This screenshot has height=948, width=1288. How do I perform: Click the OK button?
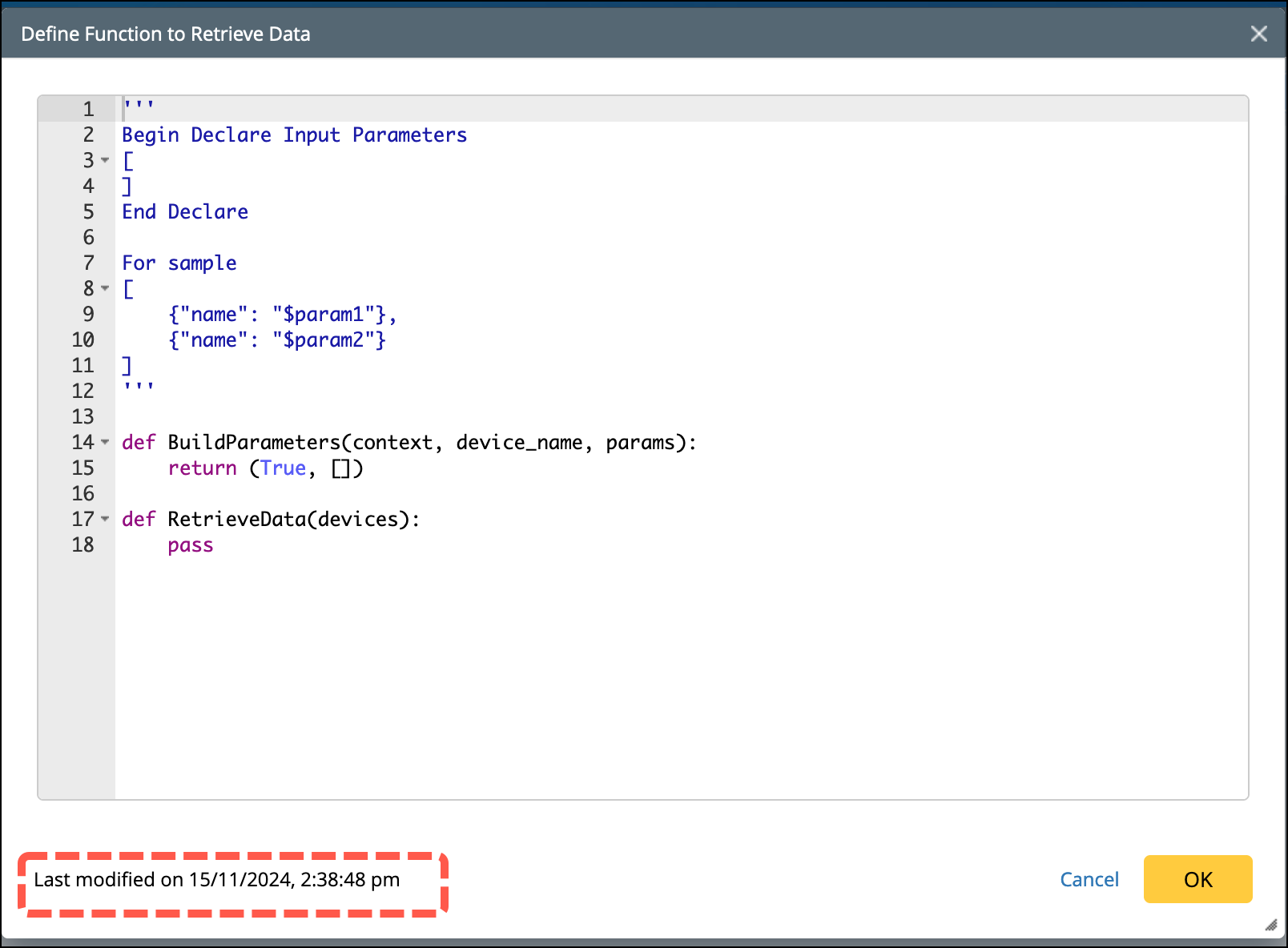[1197, 879]
